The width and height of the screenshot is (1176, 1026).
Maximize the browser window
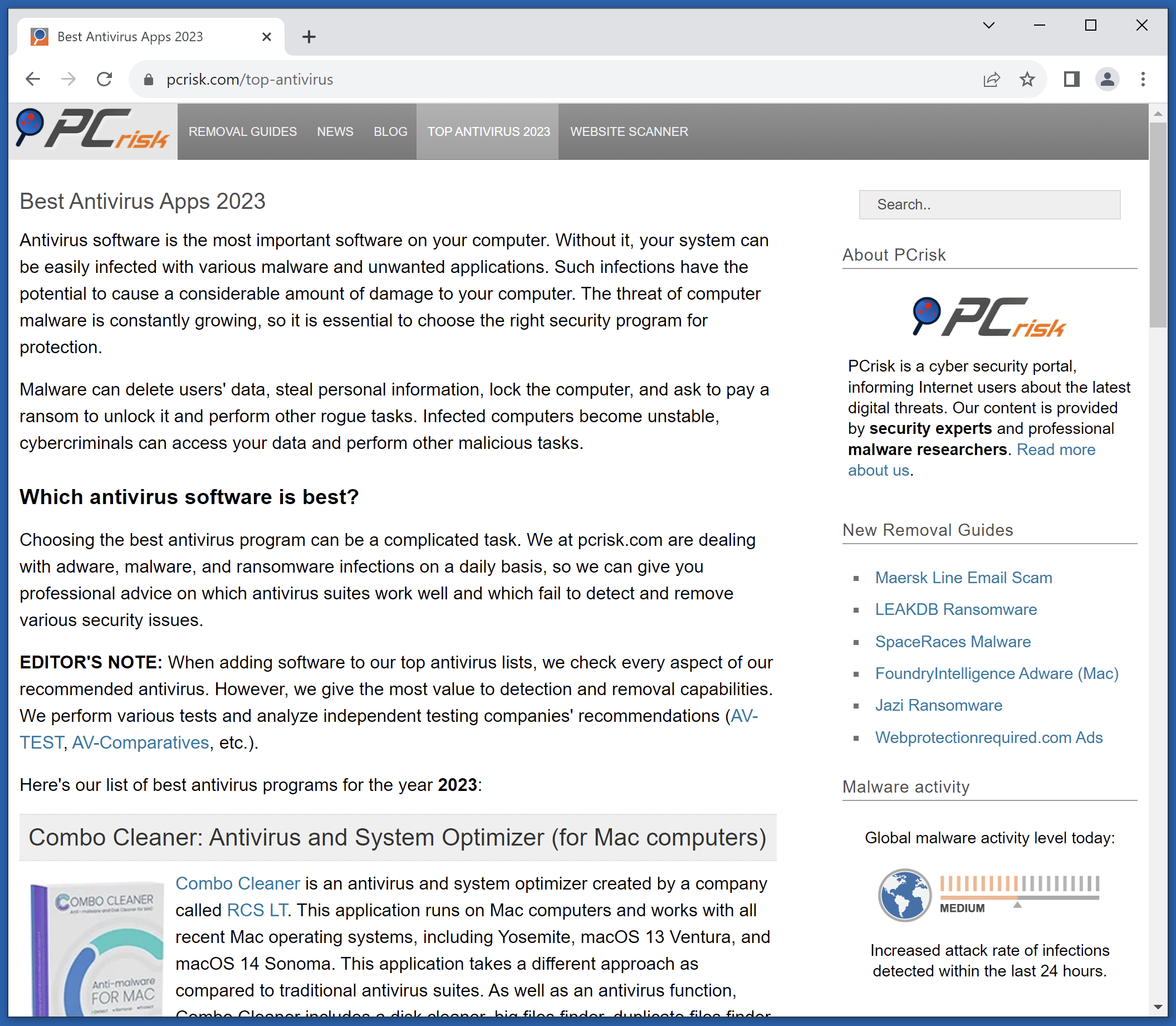1091,25
